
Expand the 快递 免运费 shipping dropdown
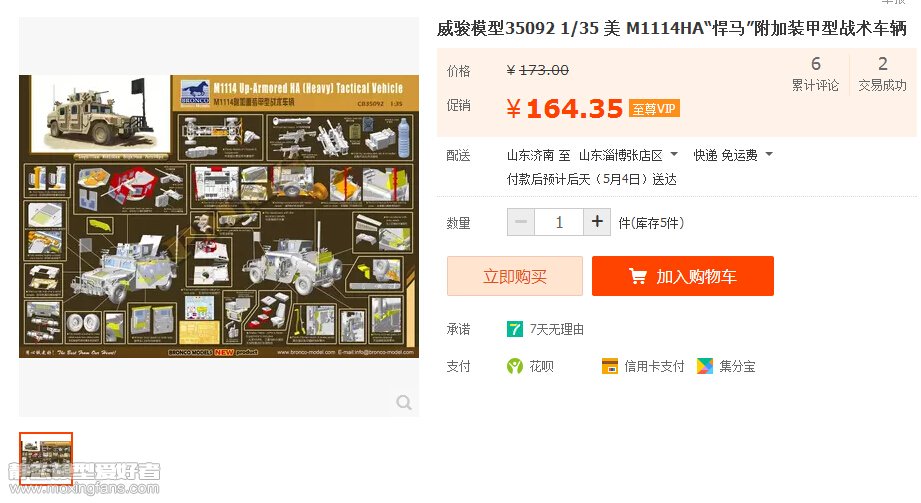click(733, 155)
